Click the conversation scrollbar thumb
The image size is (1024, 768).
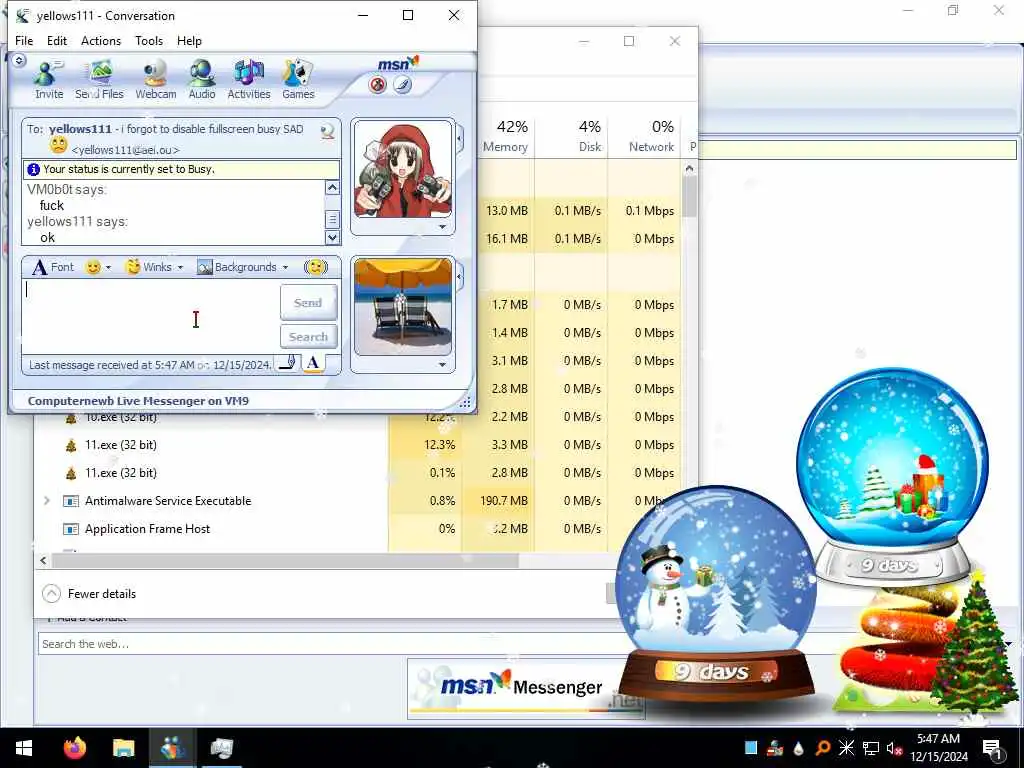pyautogui.click(x=332, y=219)
